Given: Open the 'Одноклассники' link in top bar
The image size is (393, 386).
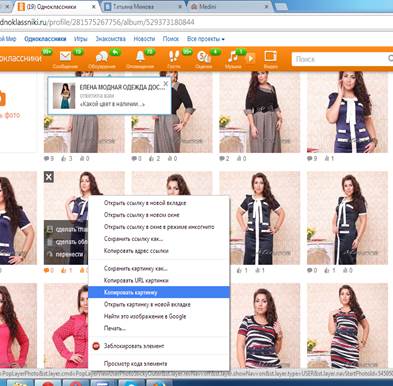Looking at the screenshot, I should point(45,39).
